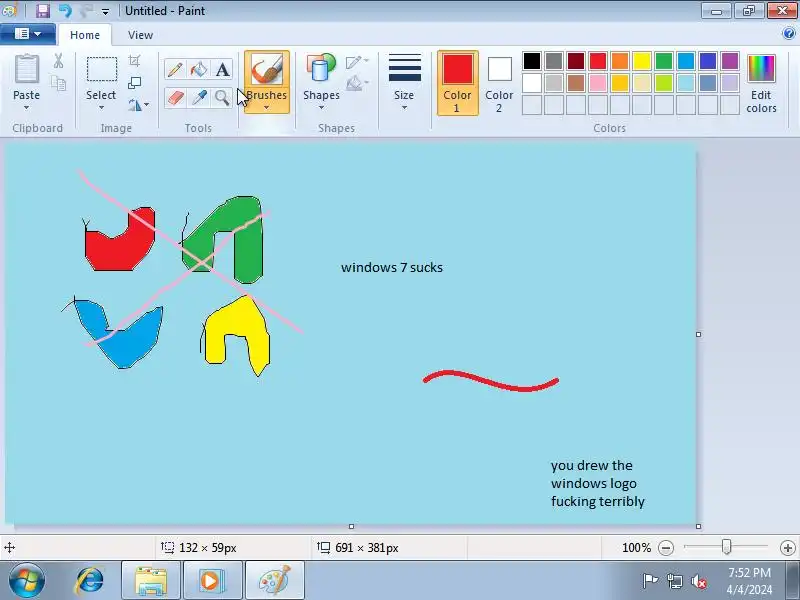
Task: Pick the yellow color swatch
Action: (x=642, y=61)
